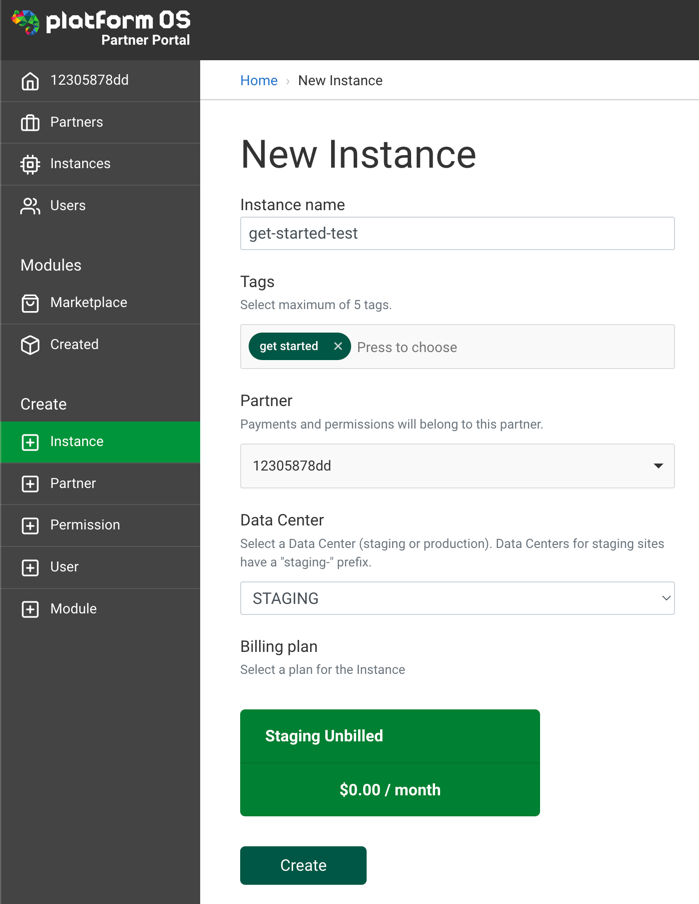This screenshot has width=699, height=904.
Task: Click the Instance name input field
Action: coord(456,233)
